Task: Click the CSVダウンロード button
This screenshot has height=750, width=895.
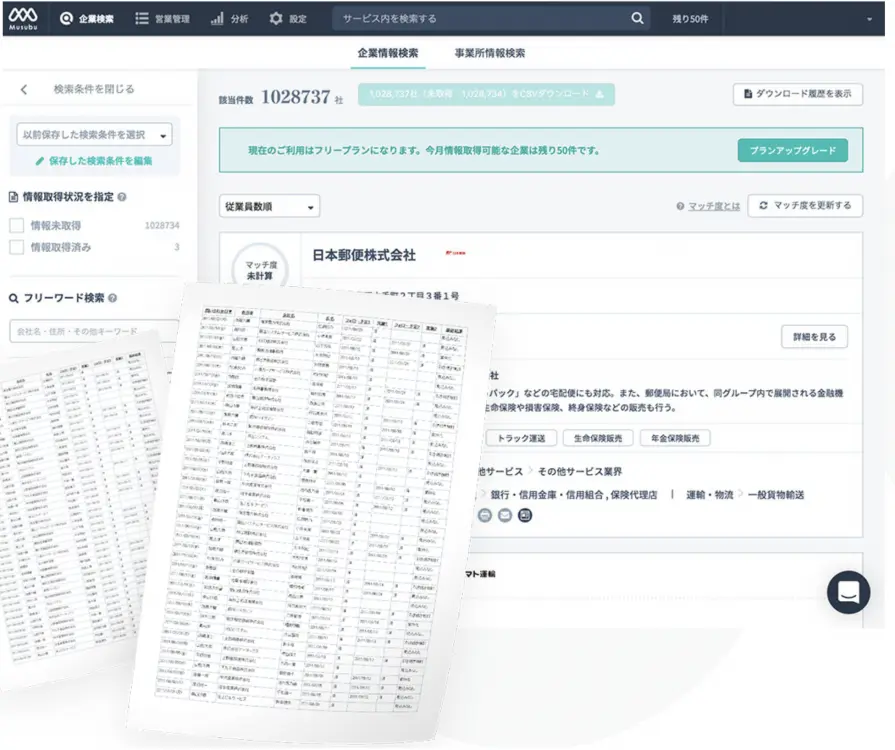Action: 486,94
